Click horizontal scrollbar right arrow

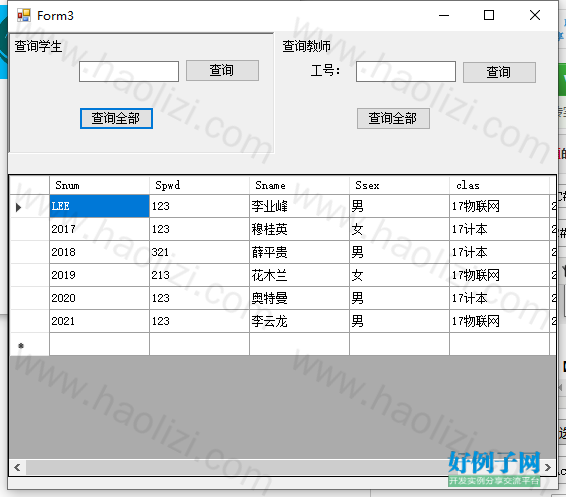tap(548, 467)
